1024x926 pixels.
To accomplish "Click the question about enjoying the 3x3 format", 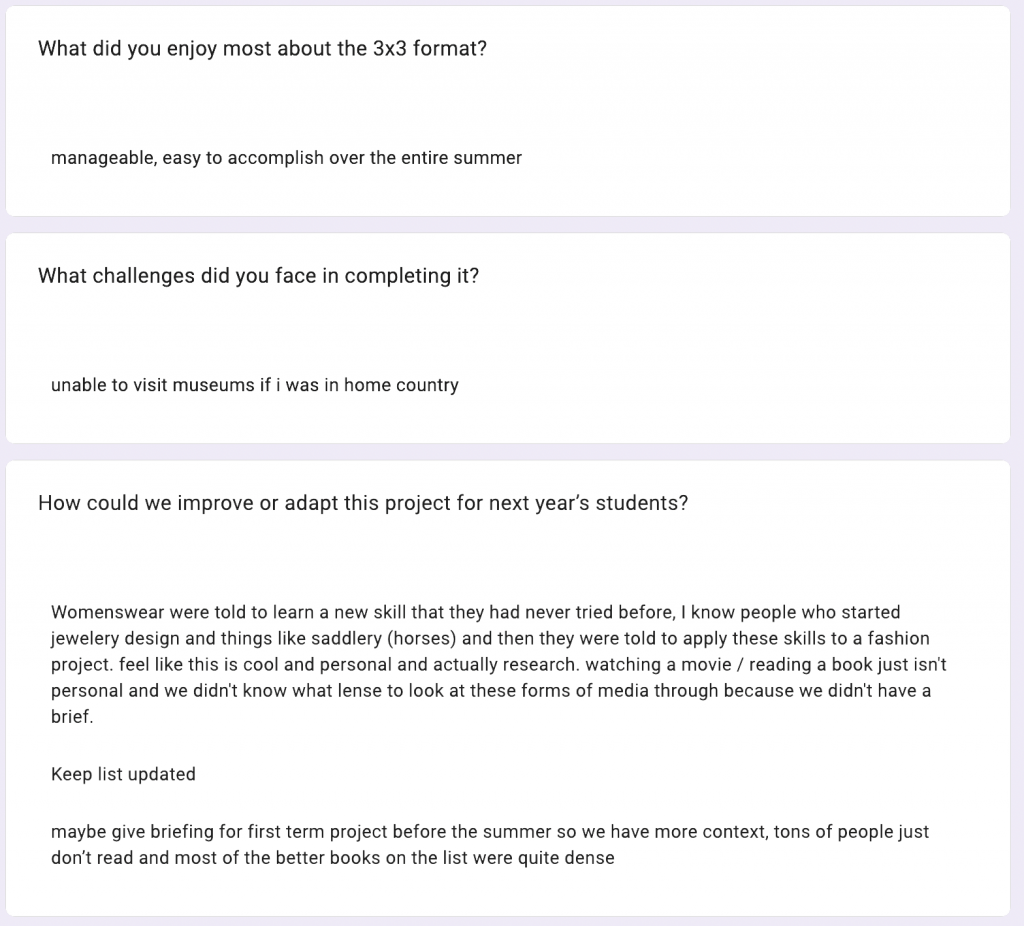I will [262, 48].
